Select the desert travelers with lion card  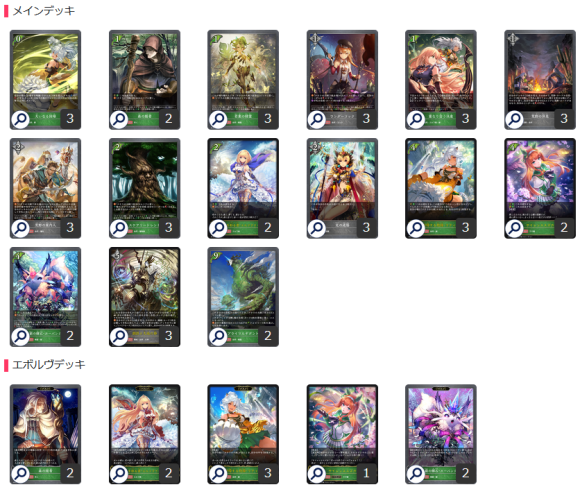[45, 188]
